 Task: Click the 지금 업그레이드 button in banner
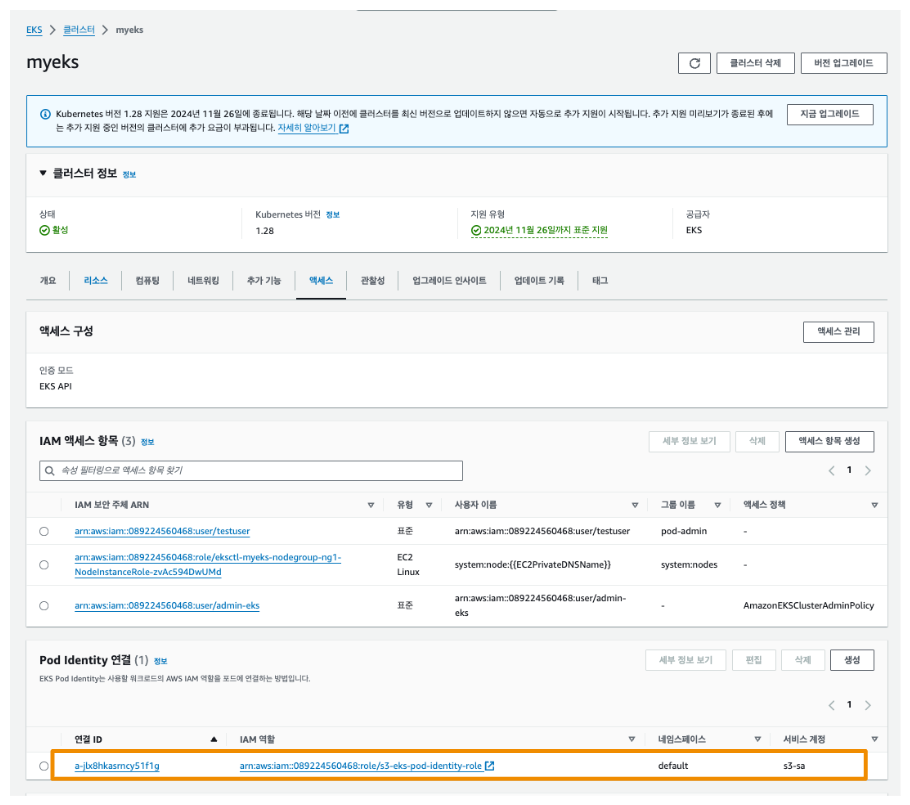click(830, 114)
